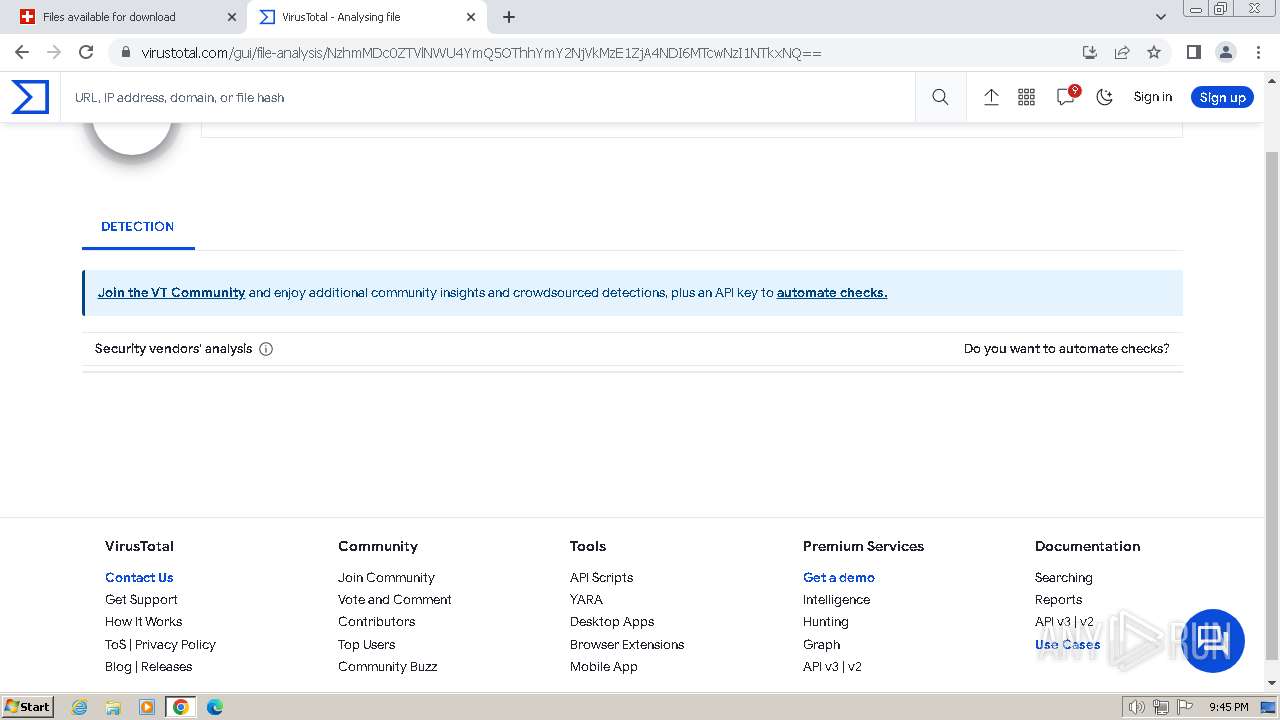Click install app icon in address bar
Image resolution: width=1280 pixels, height=720 pixels.
coord(1090,52)
